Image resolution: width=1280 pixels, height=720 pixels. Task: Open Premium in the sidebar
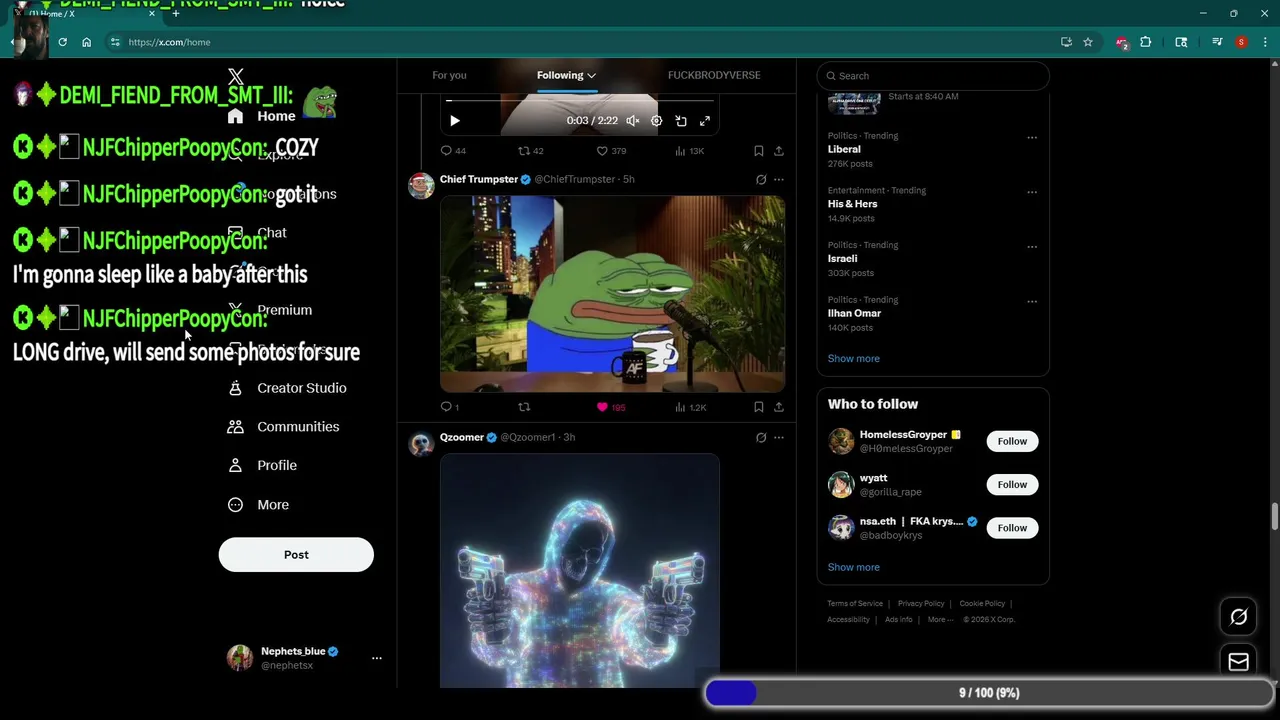(x=270, y=310)
